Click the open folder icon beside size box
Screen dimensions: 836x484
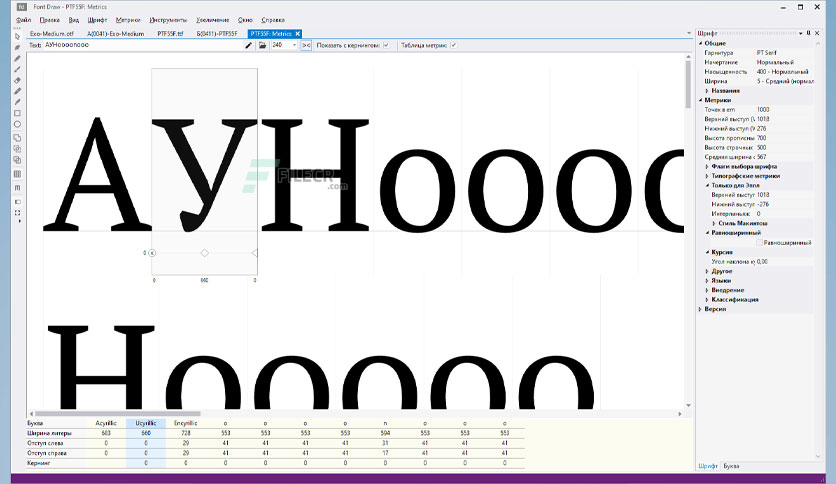pos(262,45)
